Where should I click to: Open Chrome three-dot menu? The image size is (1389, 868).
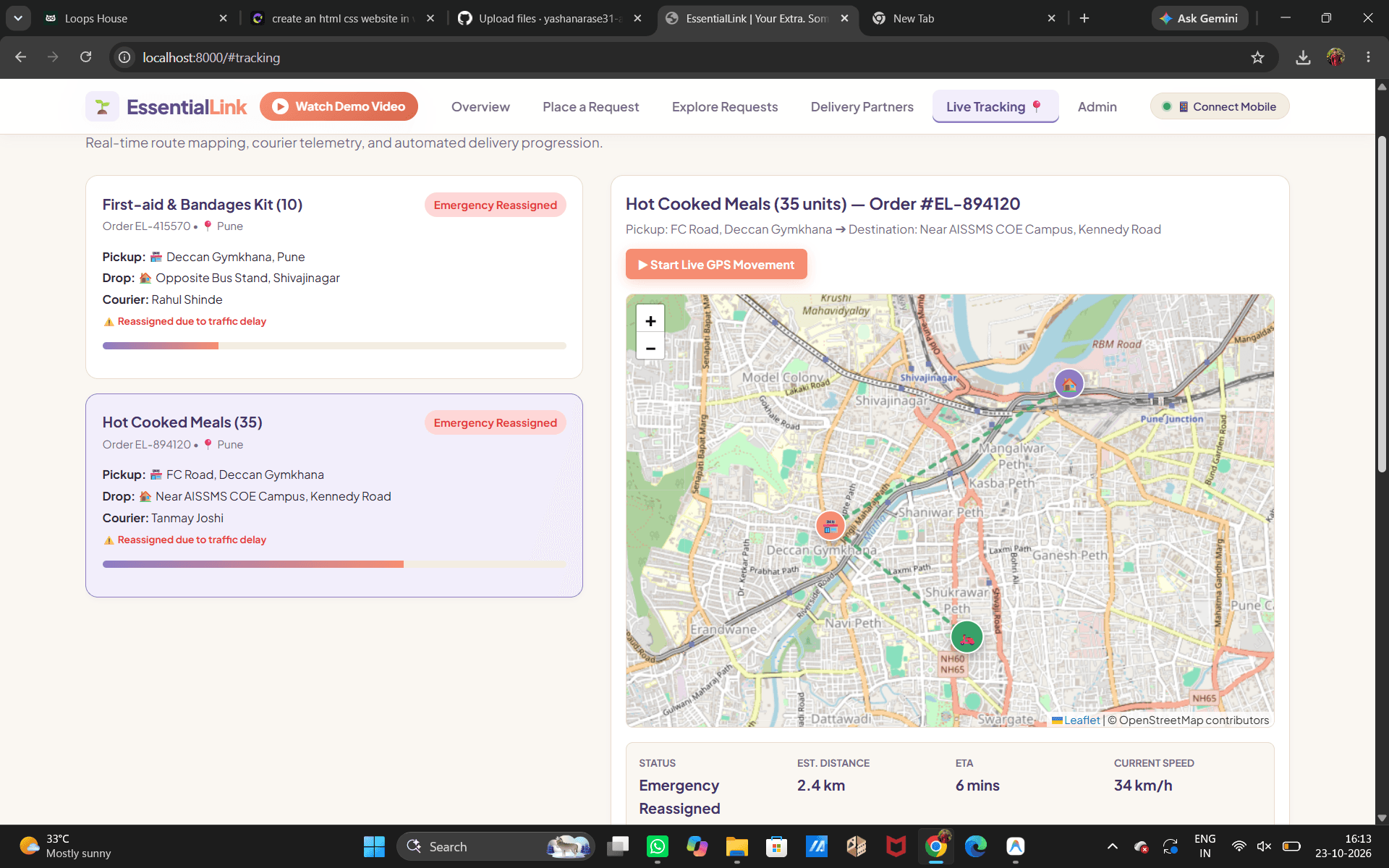(1368, 57)
